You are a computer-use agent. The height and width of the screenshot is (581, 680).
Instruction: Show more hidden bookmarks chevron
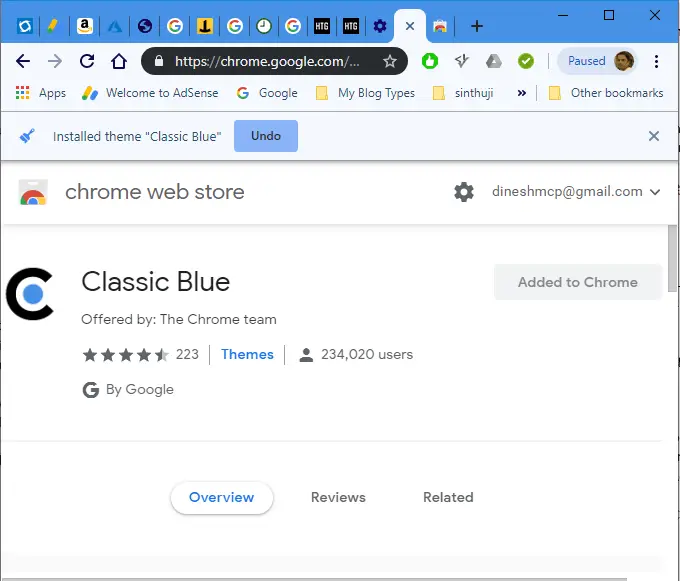[x=522, y=93]
